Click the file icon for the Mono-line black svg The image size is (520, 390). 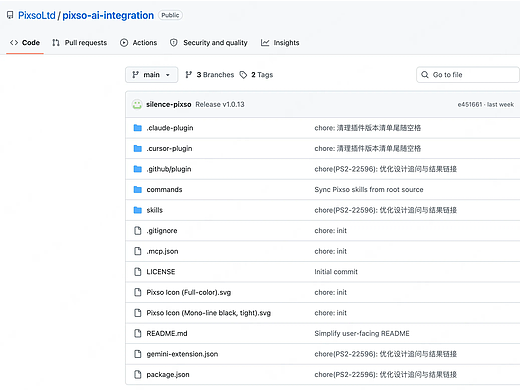tap(138, 313)
